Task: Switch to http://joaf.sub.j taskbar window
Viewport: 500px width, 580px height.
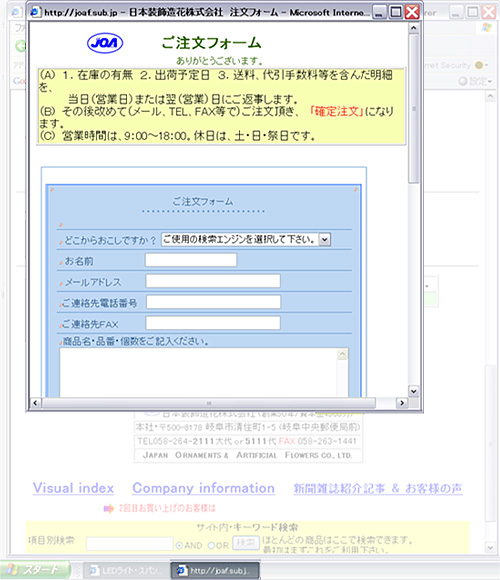Action: point(214,570)
